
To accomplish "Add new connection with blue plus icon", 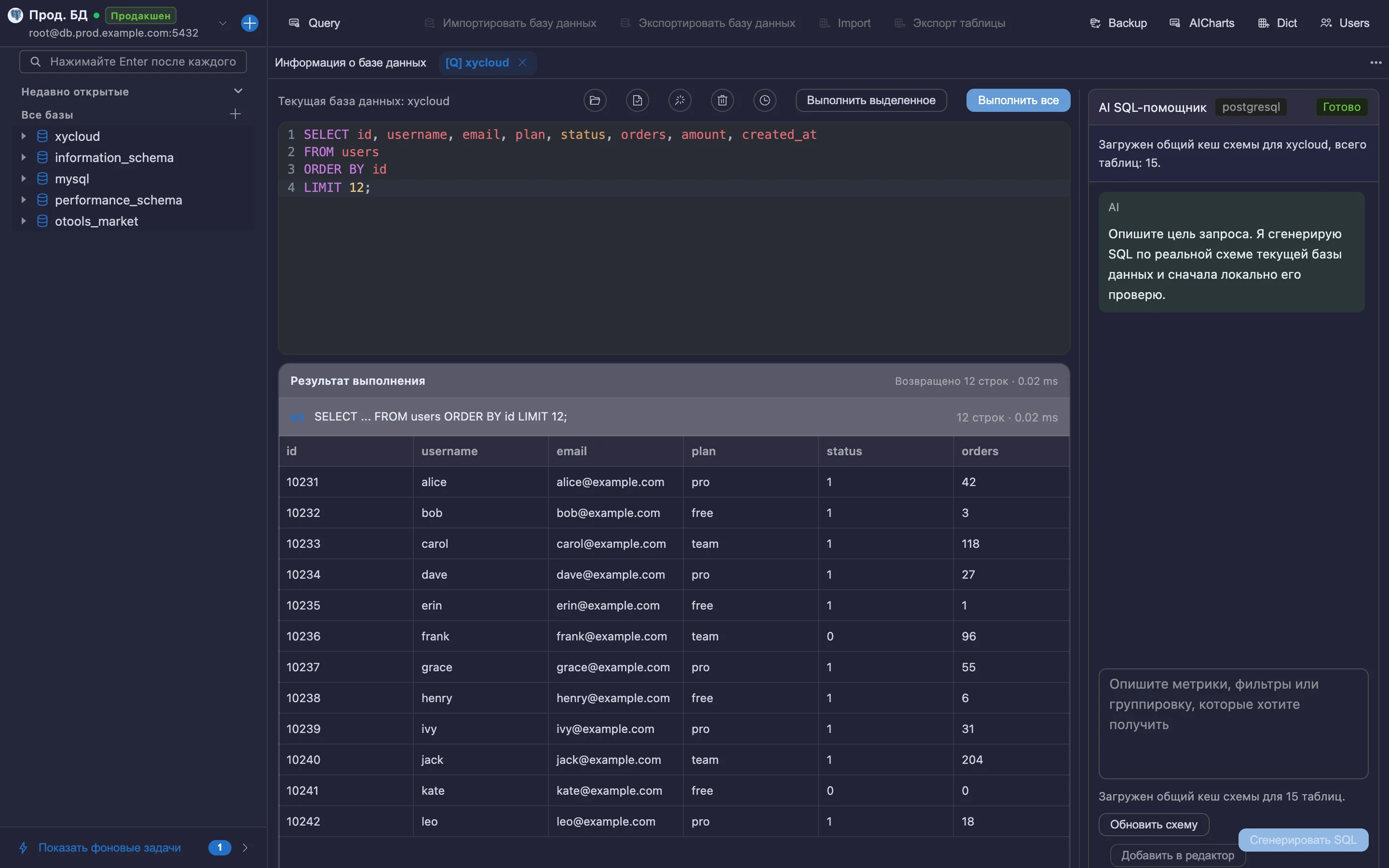I will click(250, 23).
